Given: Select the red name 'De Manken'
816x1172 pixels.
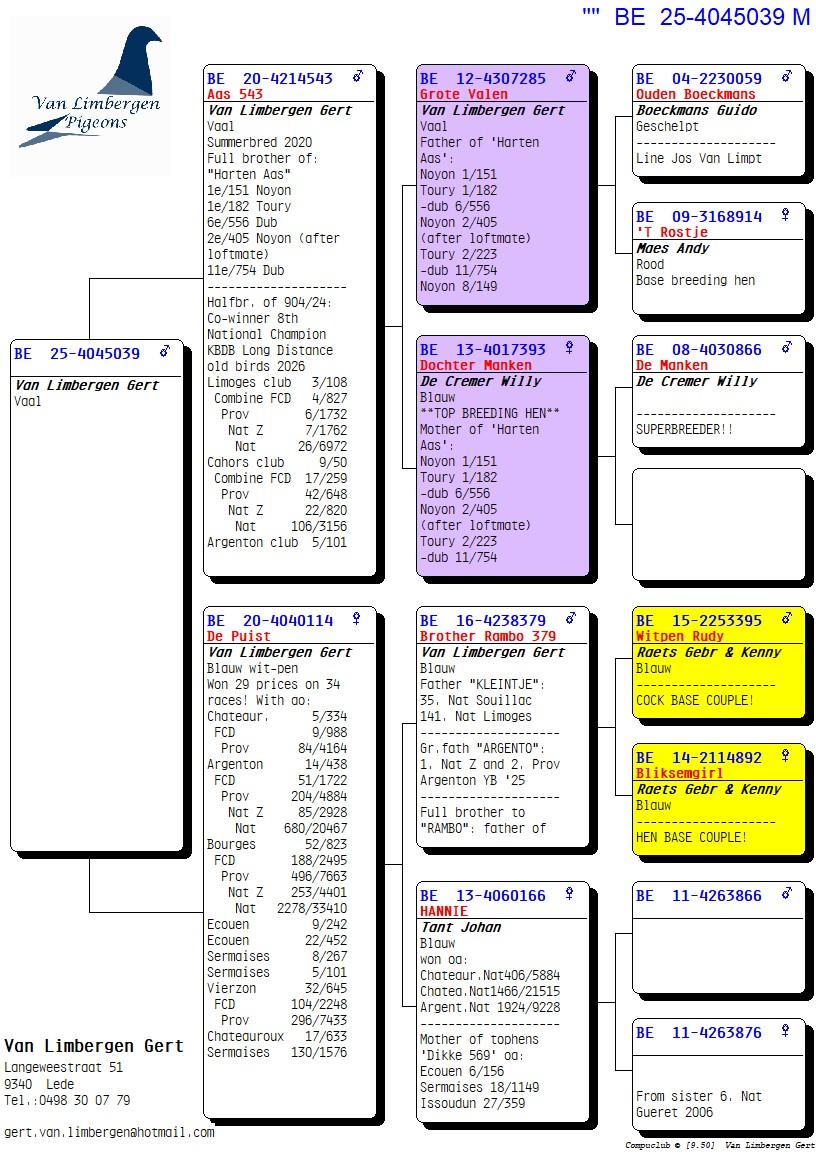Looking at the screenshot, I should tap(671, 366).
